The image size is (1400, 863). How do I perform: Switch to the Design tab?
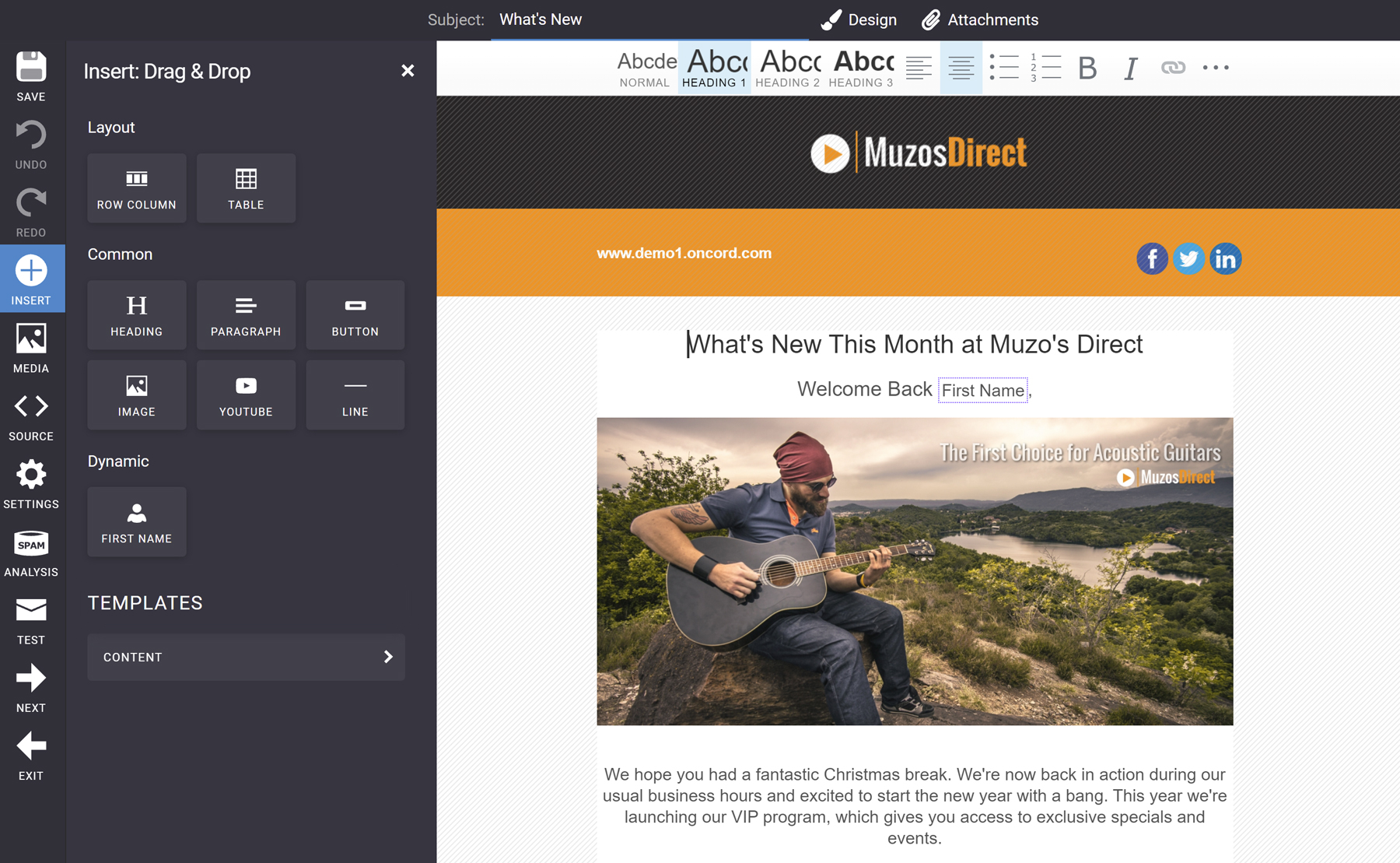click(859, 20)
